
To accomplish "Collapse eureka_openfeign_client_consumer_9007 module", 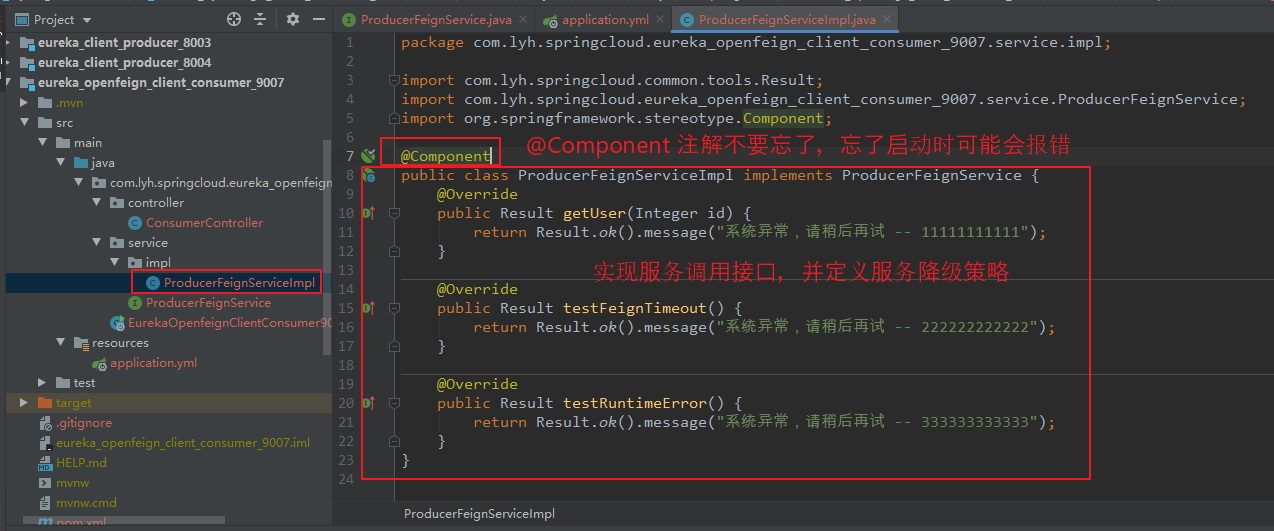I will coord(10,83).
